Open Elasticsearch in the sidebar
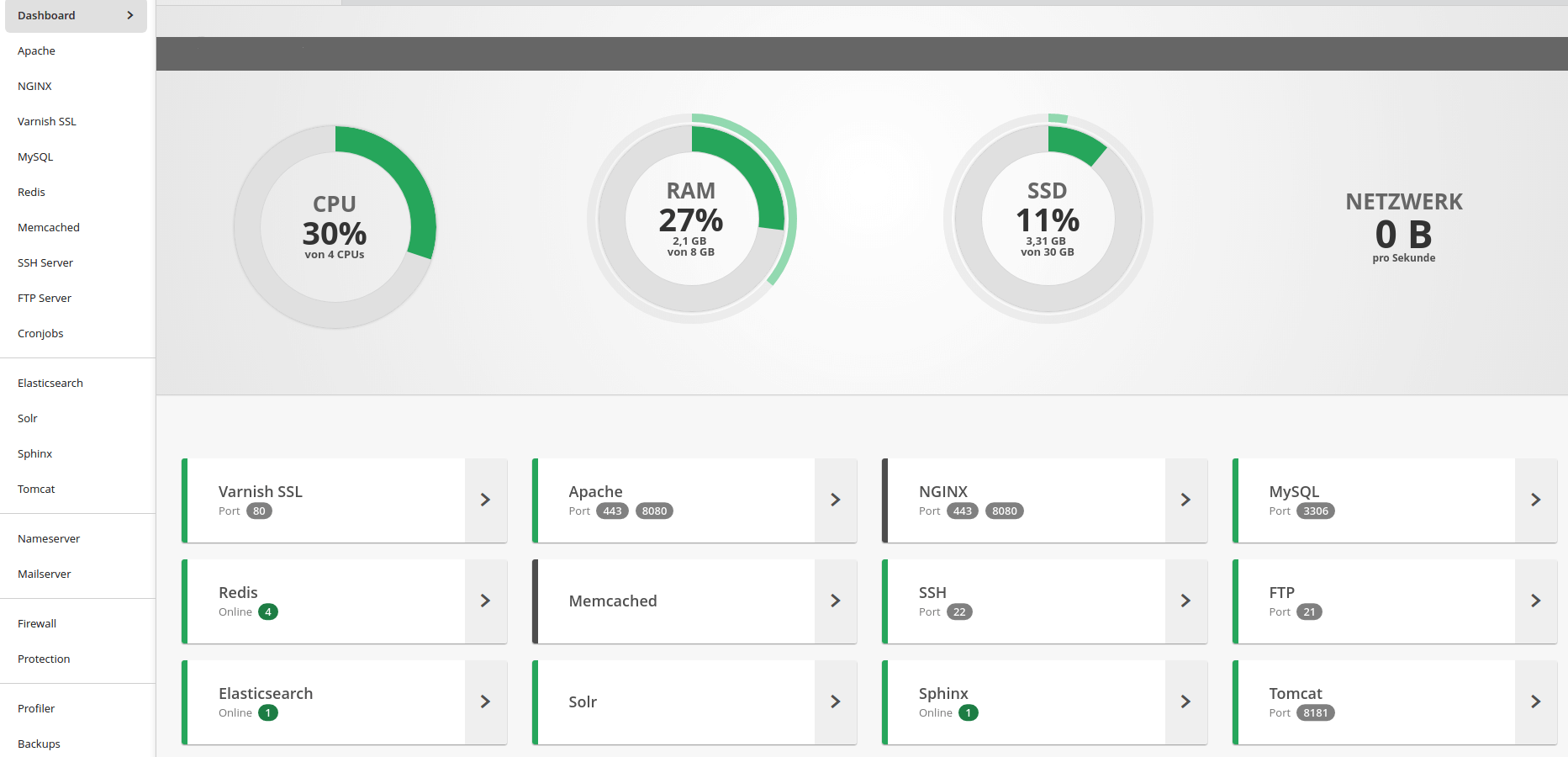The width and height of the screenshot is (1568, 757). [x=50, y=383]
